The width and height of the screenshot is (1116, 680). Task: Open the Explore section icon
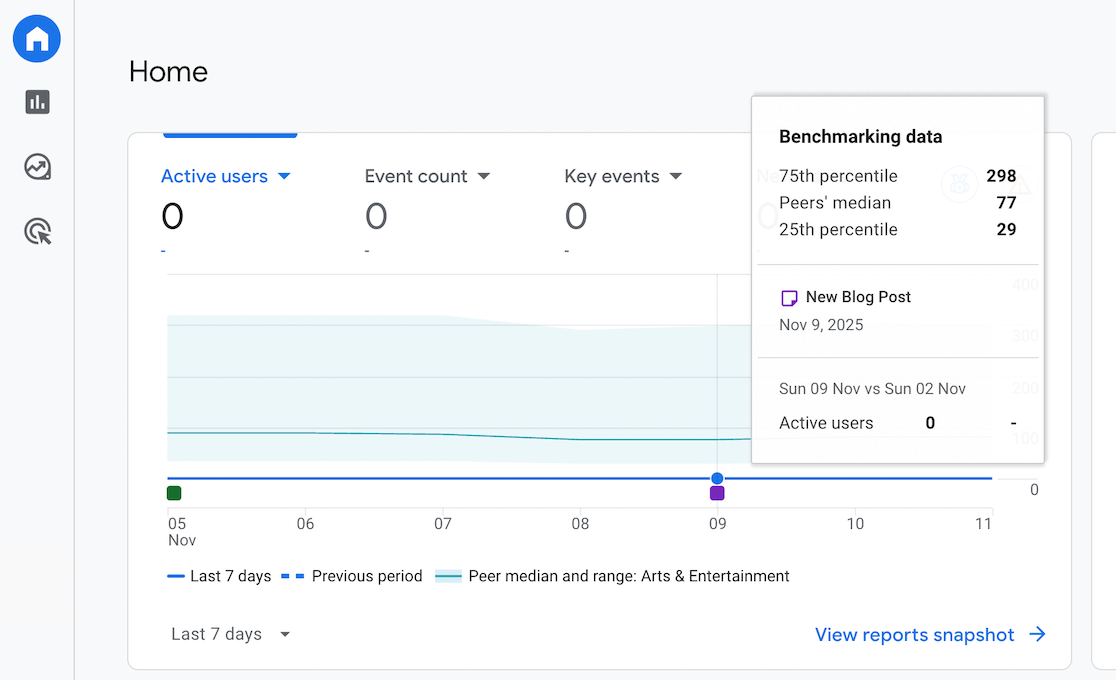pos(37,167)
